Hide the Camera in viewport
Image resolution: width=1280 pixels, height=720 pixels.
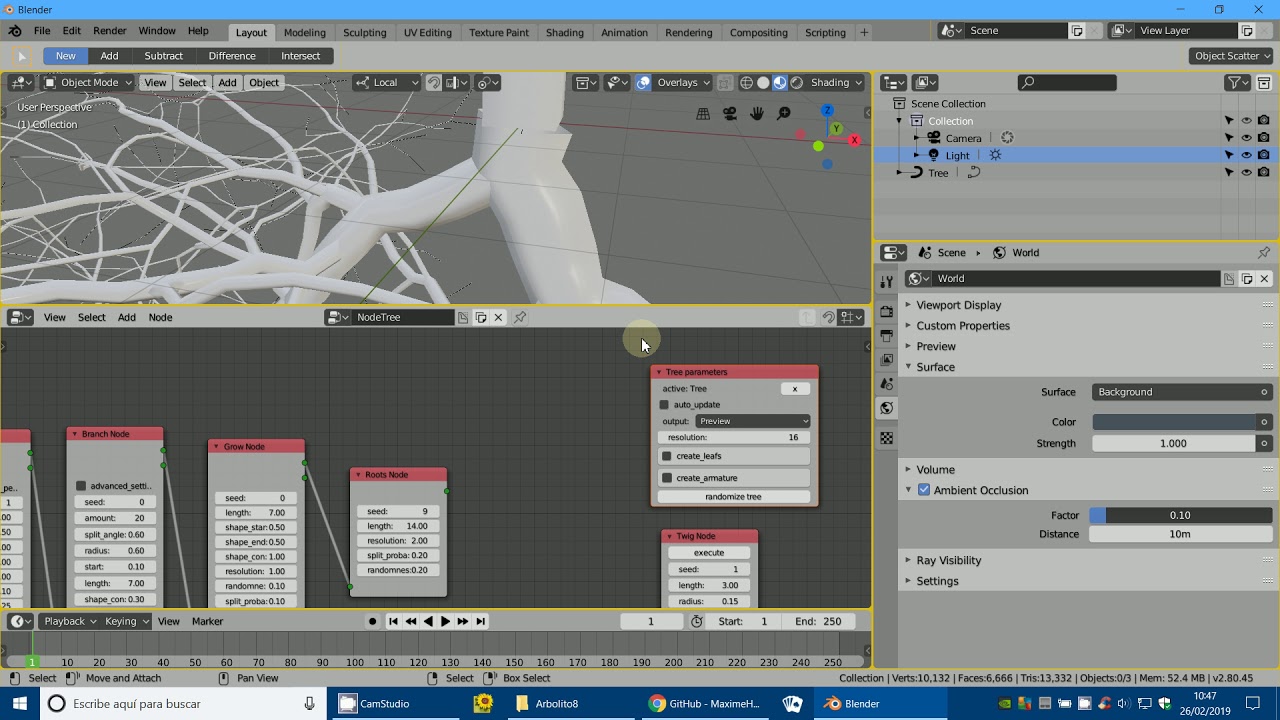tap(1246, 138)
